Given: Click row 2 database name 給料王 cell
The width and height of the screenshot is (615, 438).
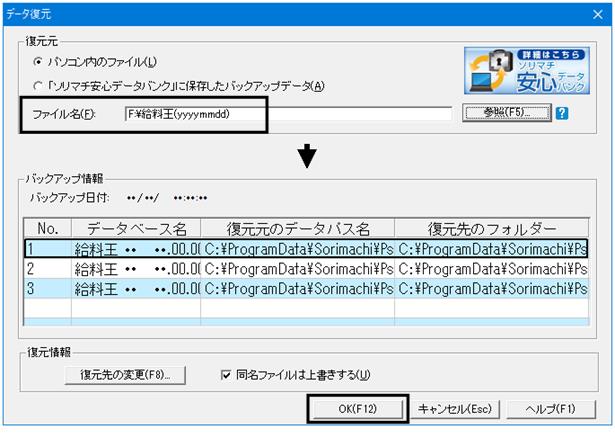Looking at the screenshot, I should coord(136,269).
